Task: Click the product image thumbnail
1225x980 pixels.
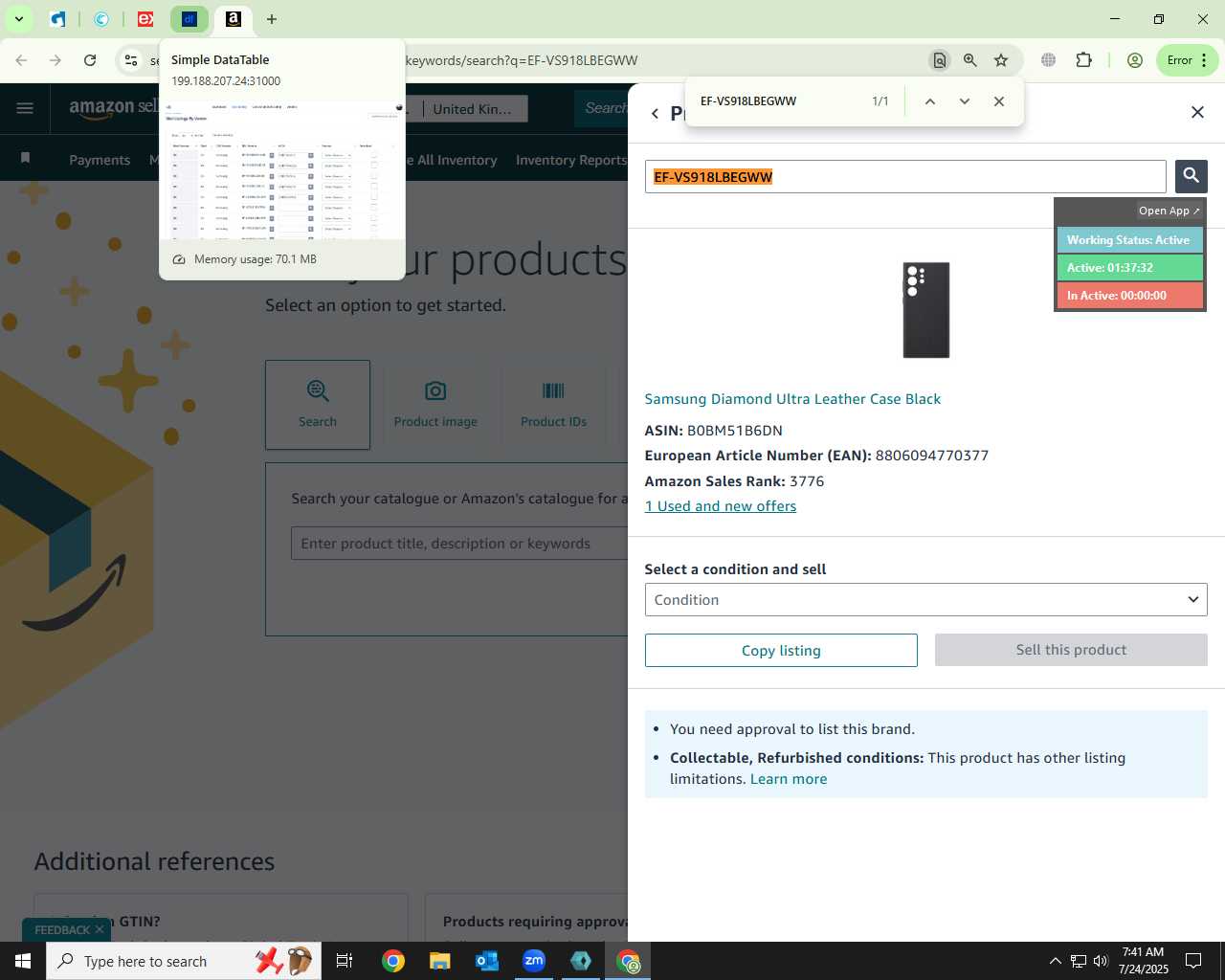Action: (926, 310)
